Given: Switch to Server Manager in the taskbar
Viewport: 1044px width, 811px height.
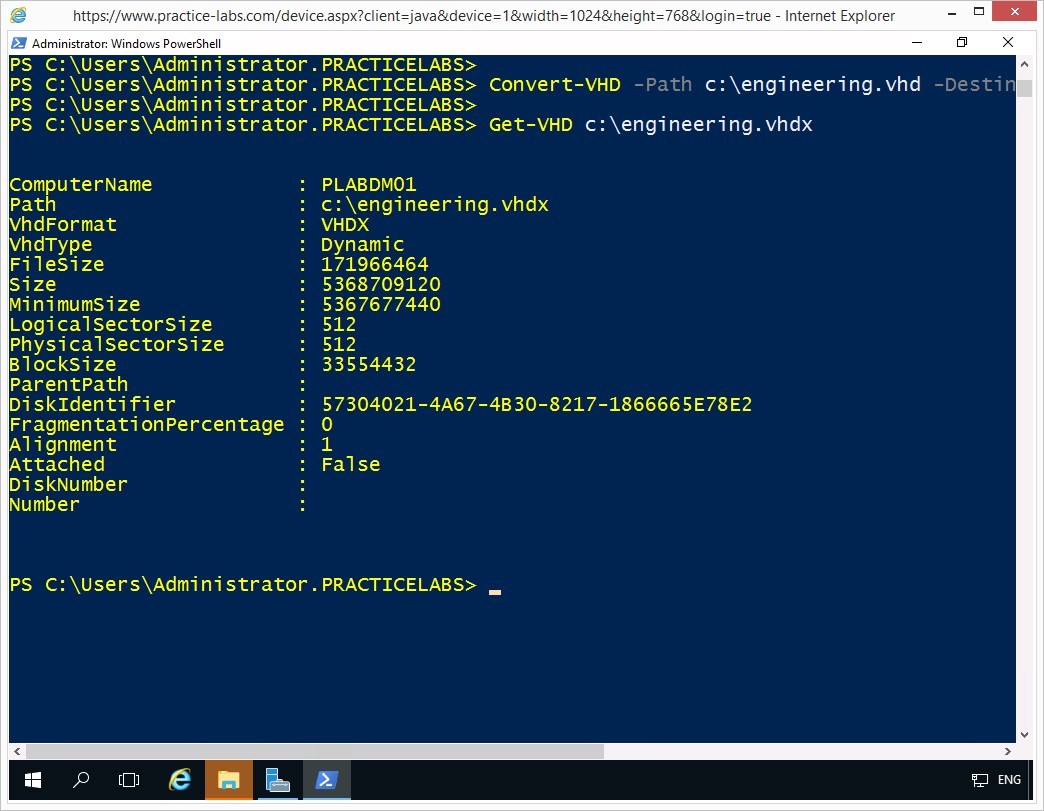Looking at the screenshot, I should 278,780.
